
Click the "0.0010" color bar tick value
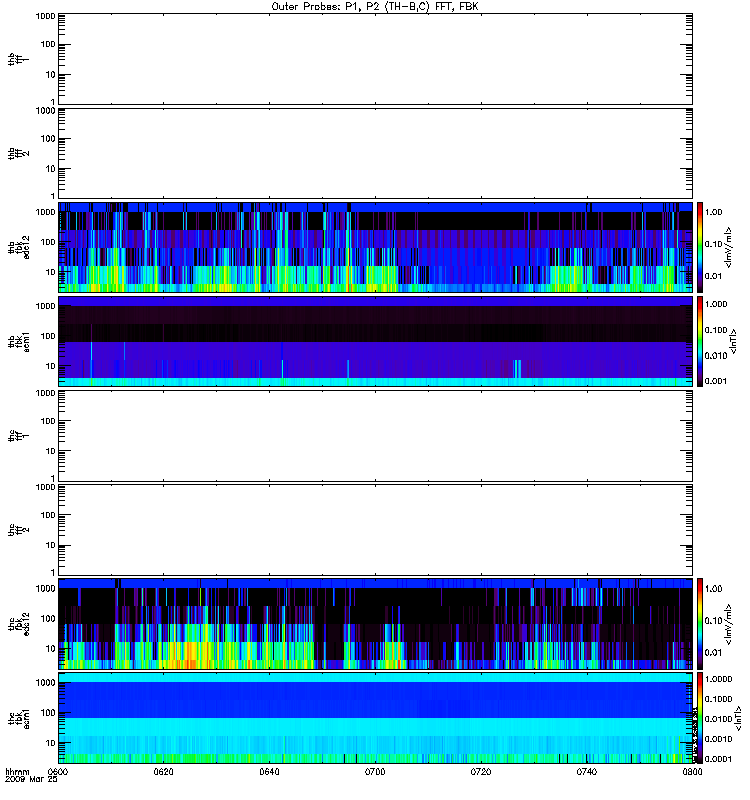click(718, 739)
